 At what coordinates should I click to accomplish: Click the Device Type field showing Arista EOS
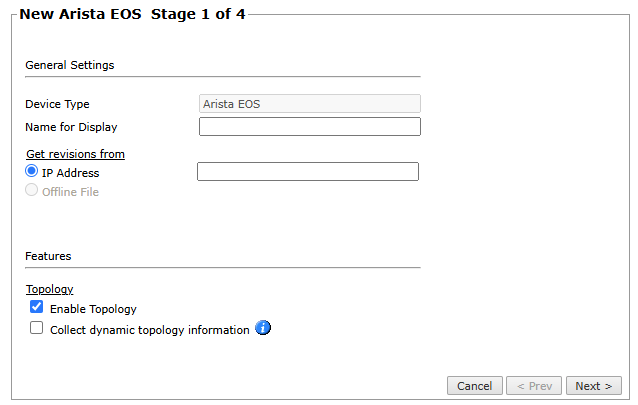point(310,103)
